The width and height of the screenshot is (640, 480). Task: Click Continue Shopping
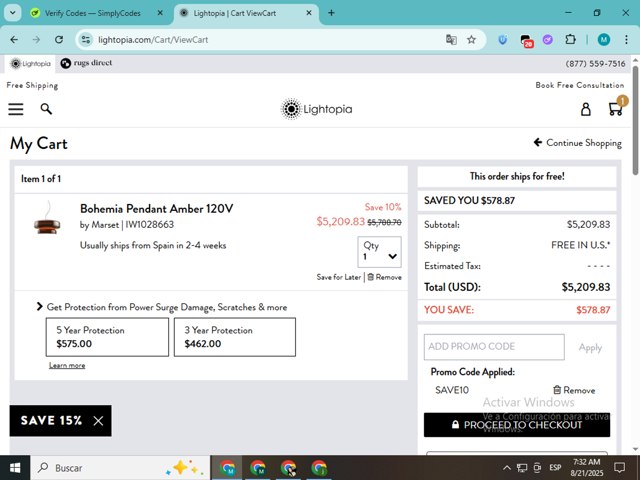(x=578, y=143)
